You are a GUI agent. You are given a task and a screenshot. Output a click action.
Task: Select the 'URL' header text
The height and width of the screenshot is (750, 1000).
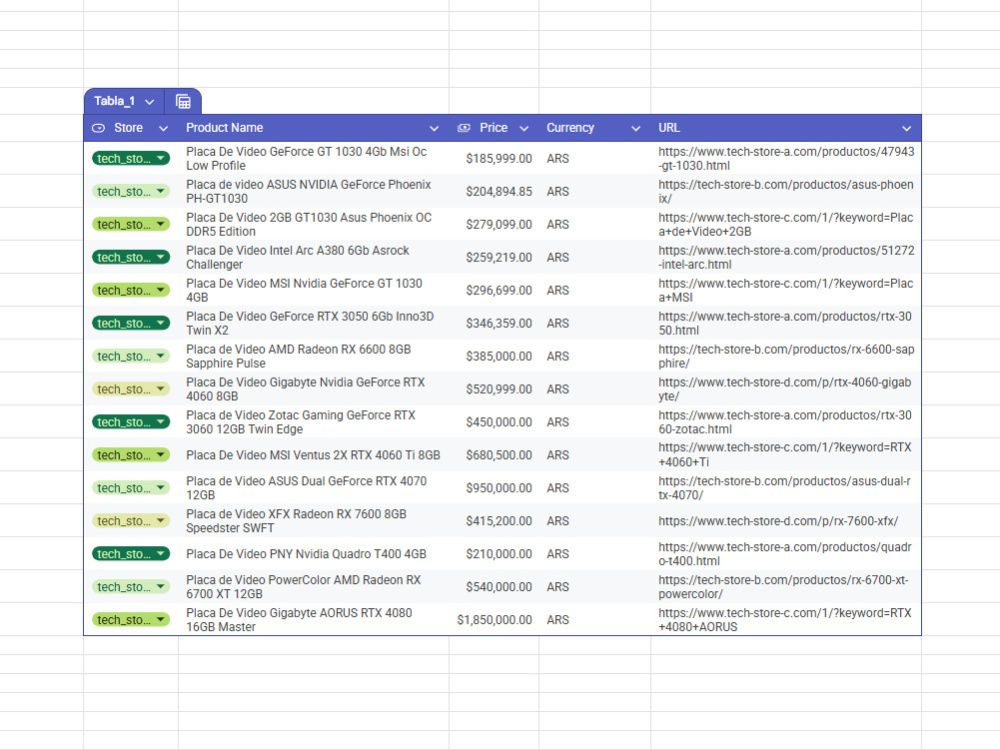(x=669, y=128)
